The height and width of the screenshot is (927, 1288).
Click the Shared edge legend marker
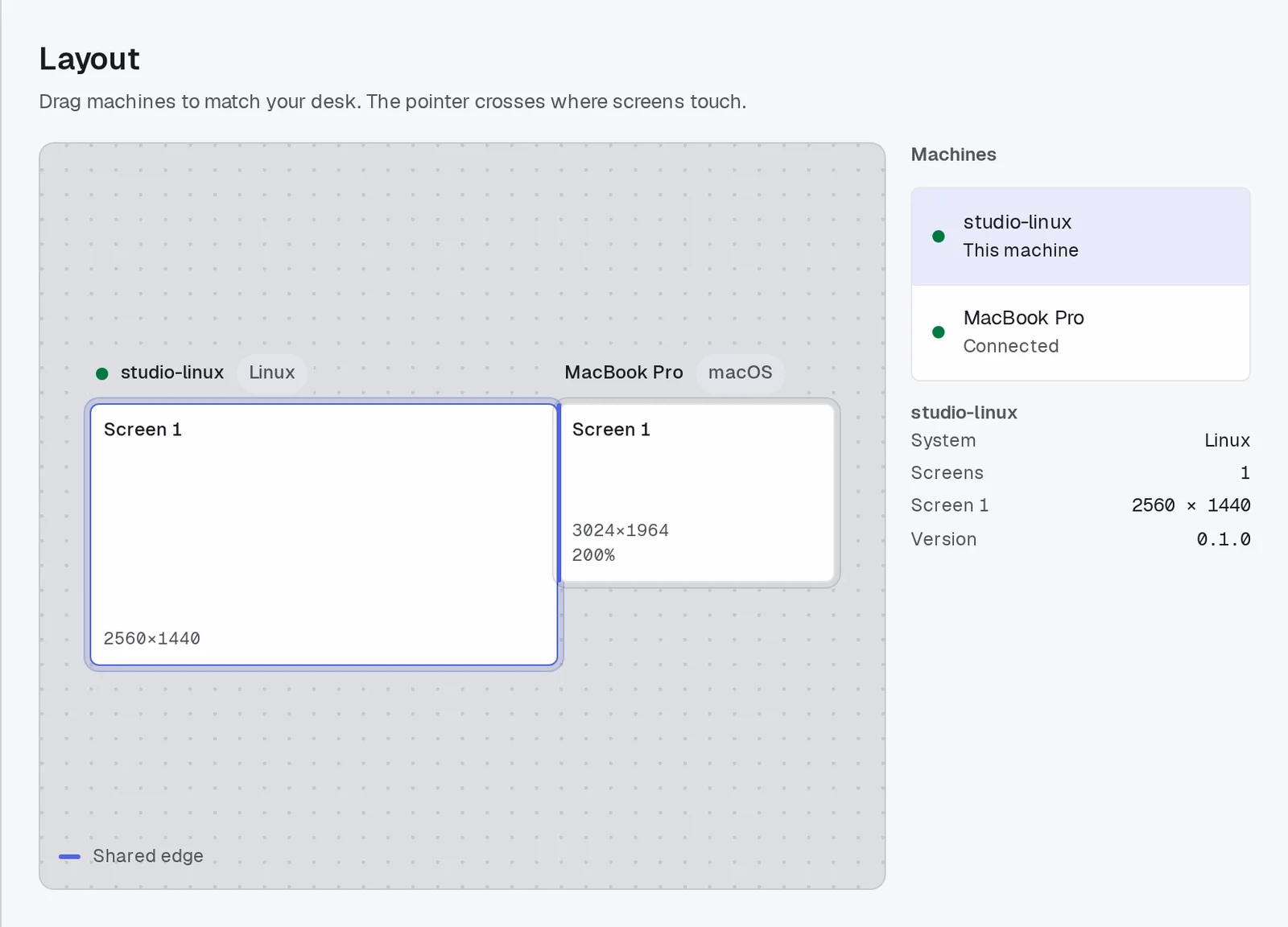(x=70, y=857)
